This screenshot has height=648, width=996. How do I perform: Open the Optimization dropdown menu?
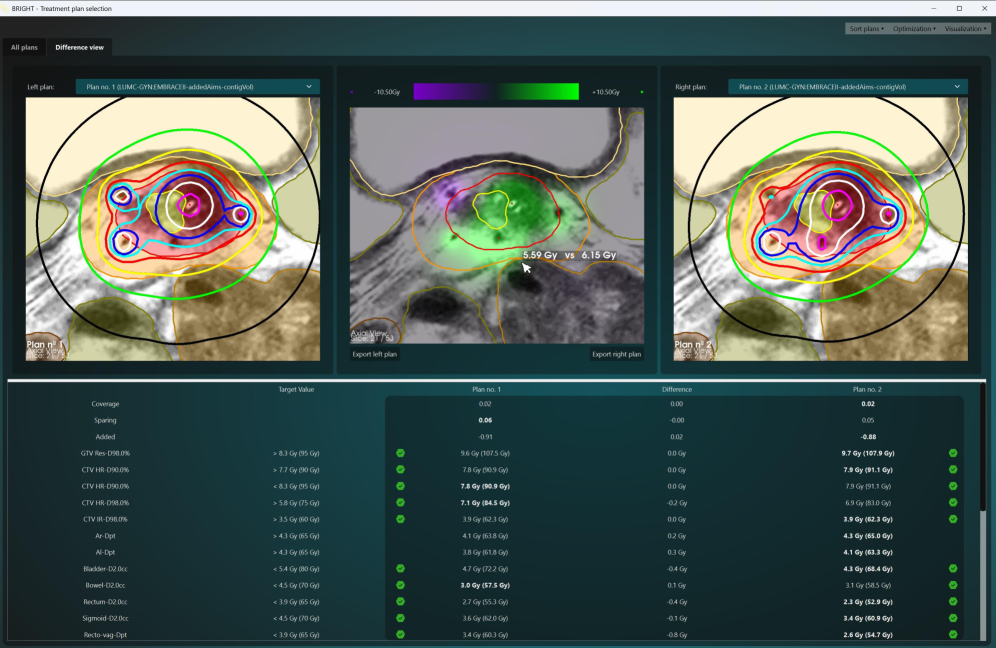(913, 29)
